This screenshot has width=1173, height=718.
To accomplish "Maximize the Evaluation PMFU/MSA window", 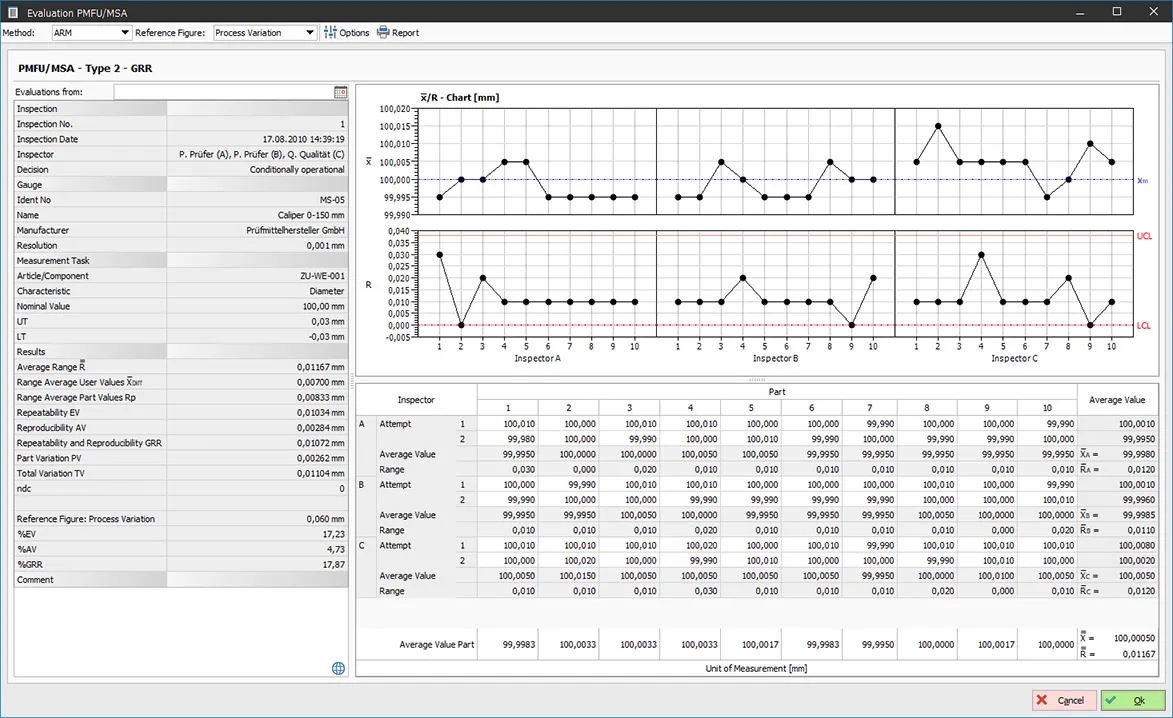I will pos(1117,11).
